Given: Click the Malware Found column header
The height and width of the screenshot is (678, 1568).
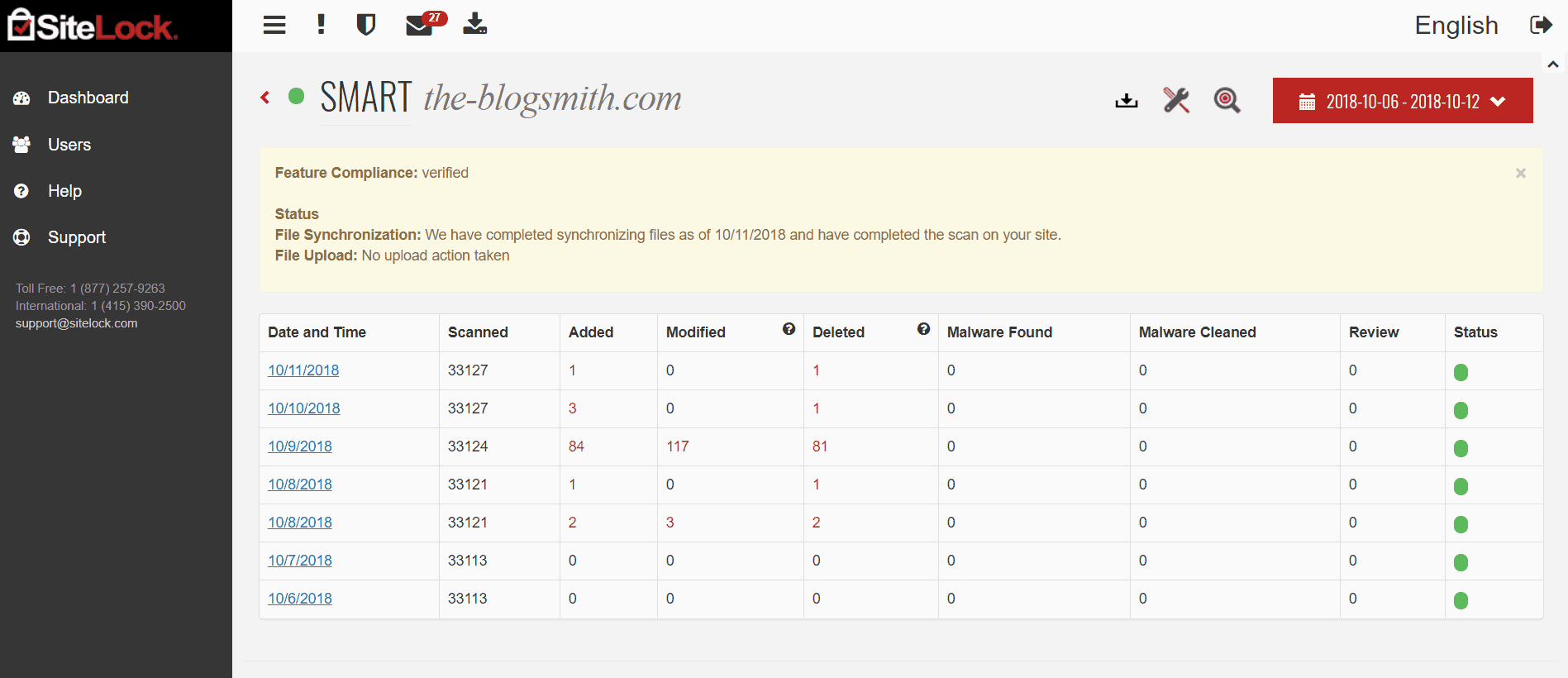Looking at the screenshot, I should (999, 332).
